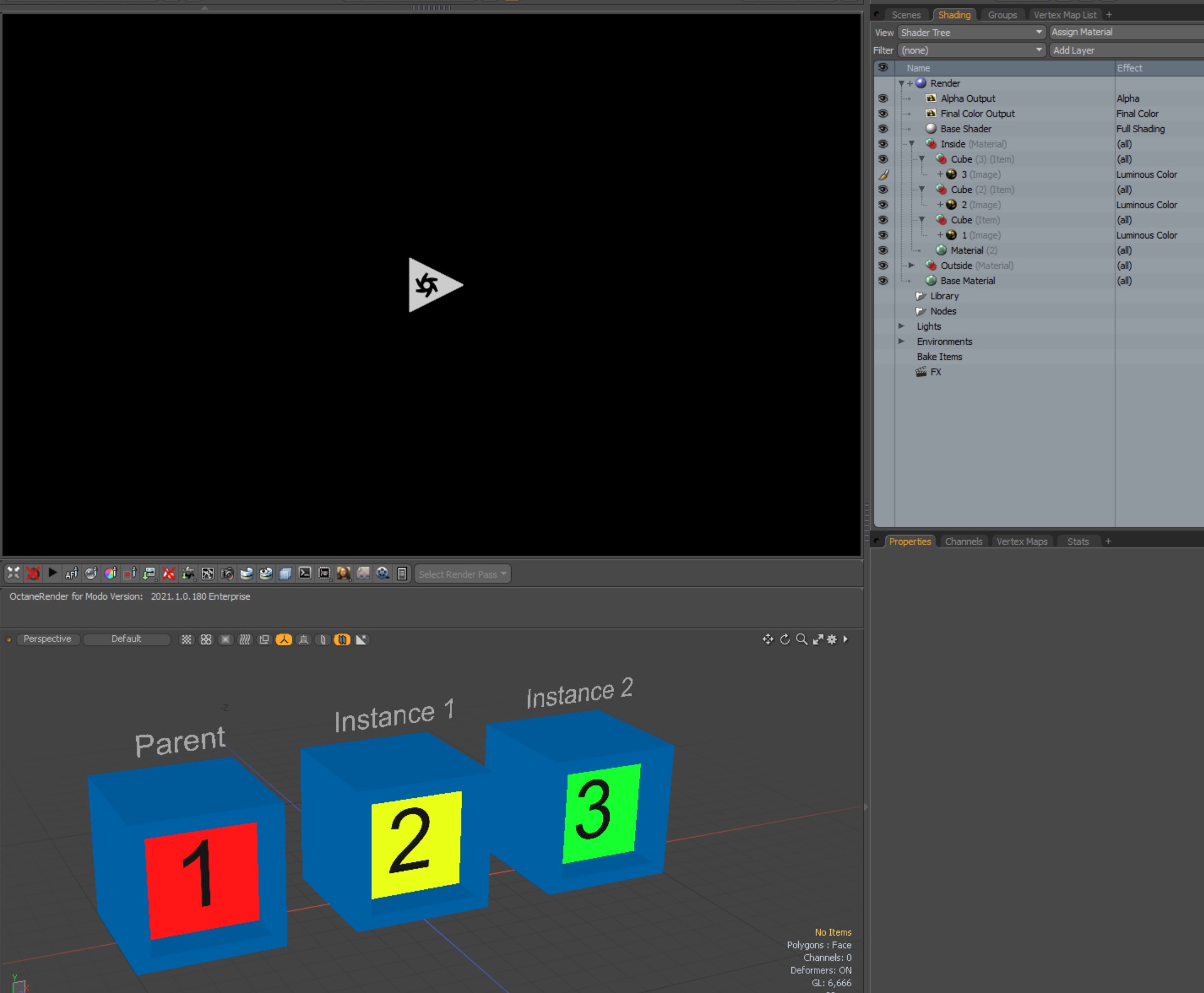Switch to the Channels tab

point(963,541)
